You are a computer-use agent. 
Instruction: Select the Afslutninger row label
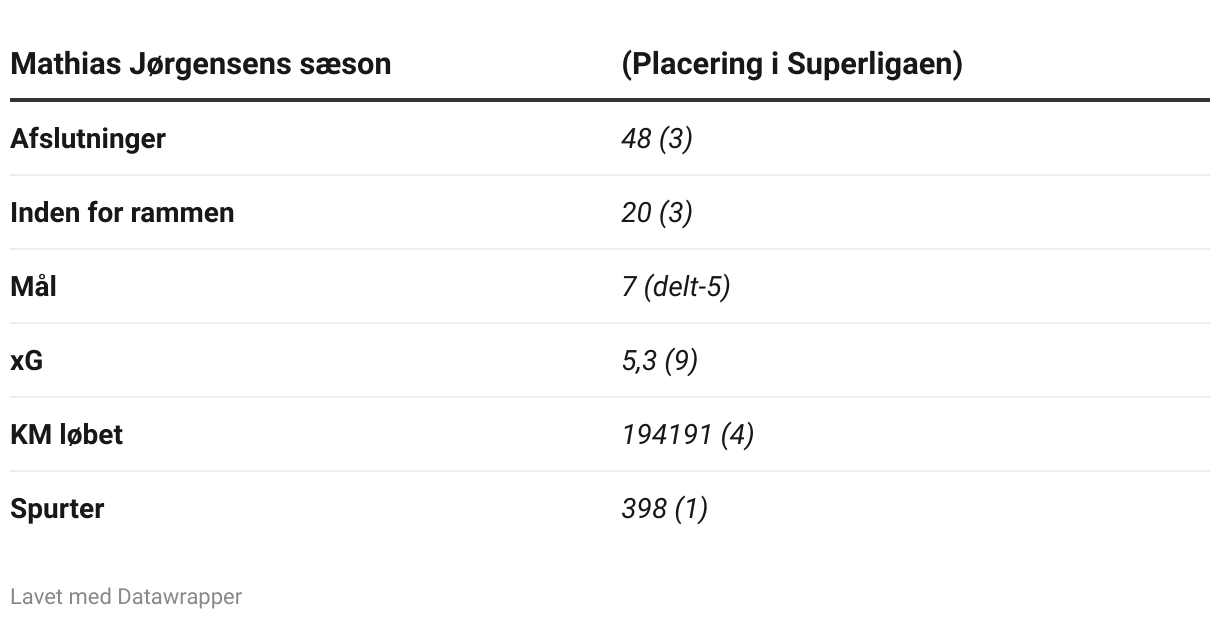coord(88,139)
